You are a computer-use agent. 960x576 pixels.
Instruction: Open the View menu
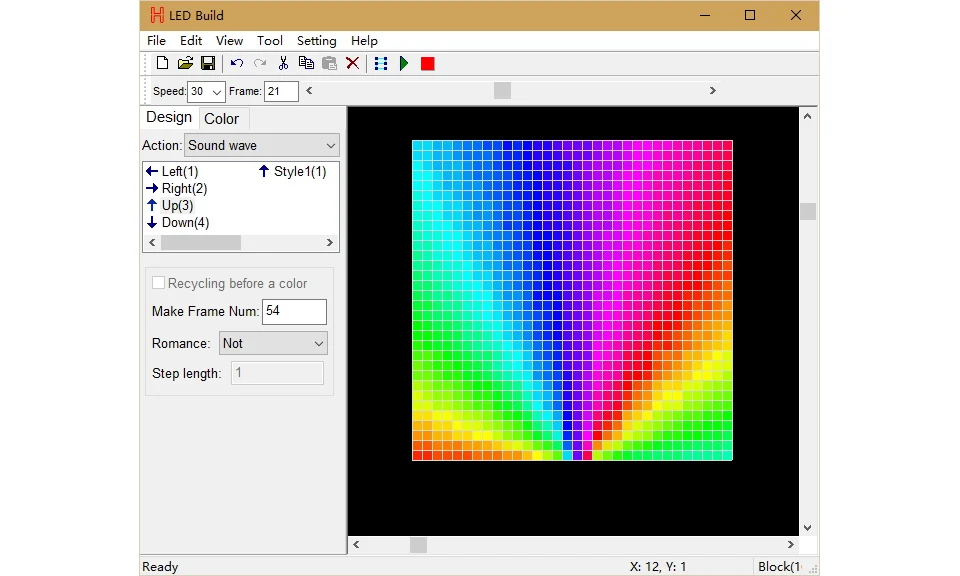[x=230, y=40]
